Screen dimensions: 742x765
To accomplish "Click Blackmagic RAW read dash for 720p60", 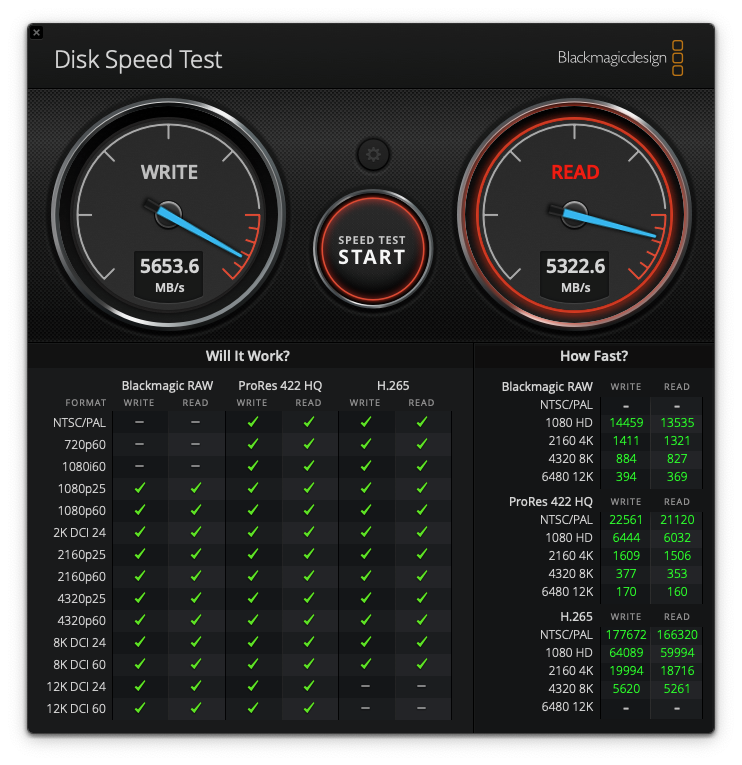I will 196,444.
